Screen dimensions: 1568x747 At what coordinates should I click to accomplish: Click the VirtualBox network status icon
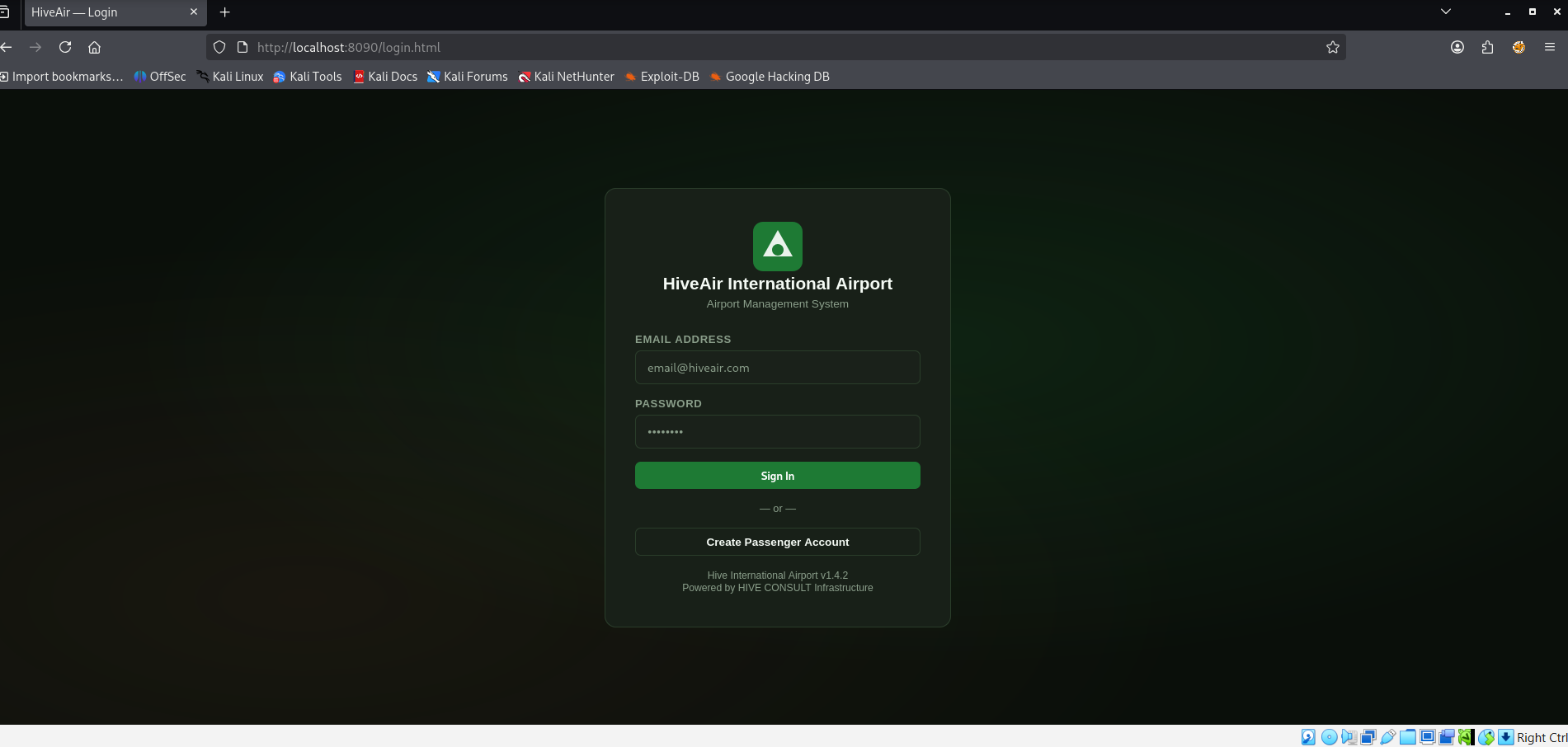[x=1368, y=737]
